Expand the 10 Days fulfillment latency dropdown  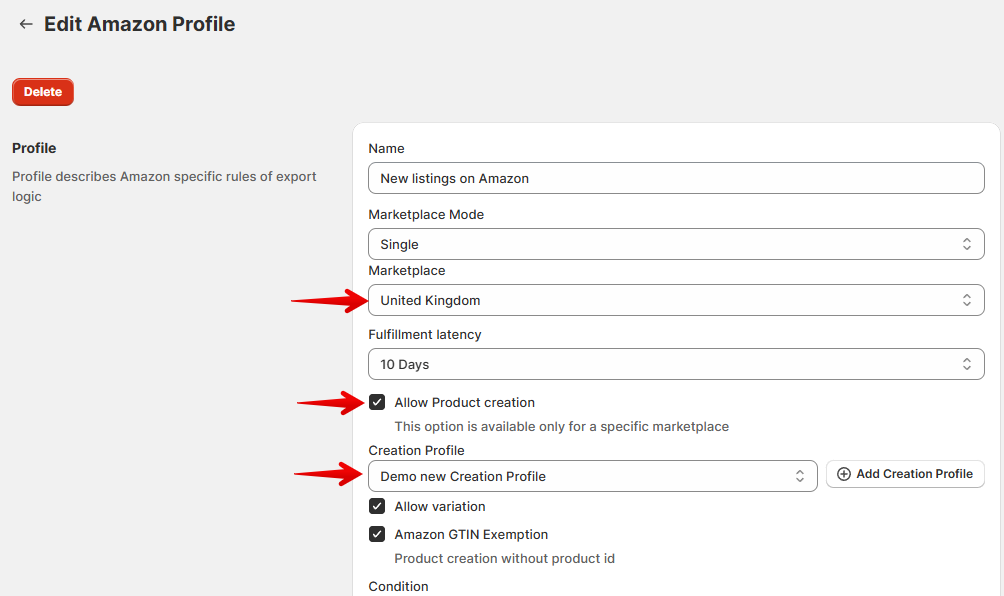point(676,364)
